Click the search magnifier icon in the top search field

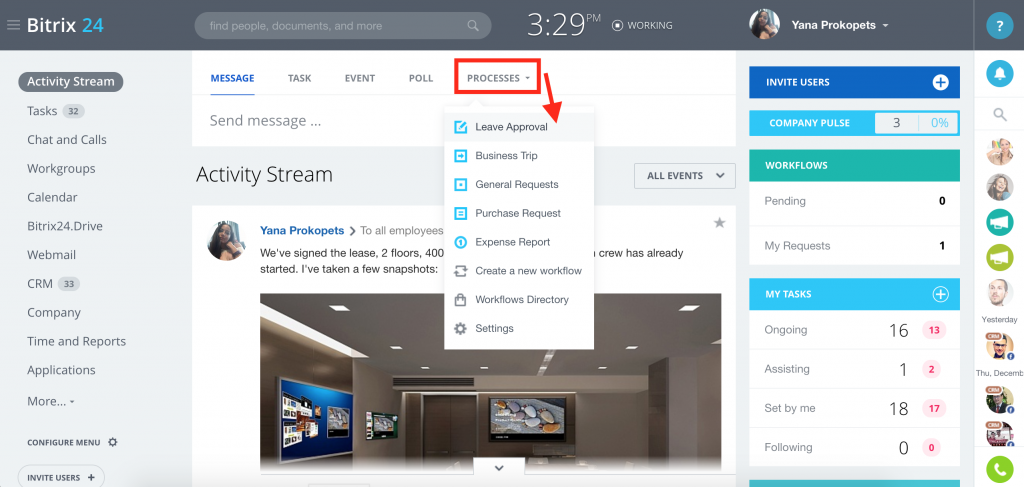tap(473, 26)
